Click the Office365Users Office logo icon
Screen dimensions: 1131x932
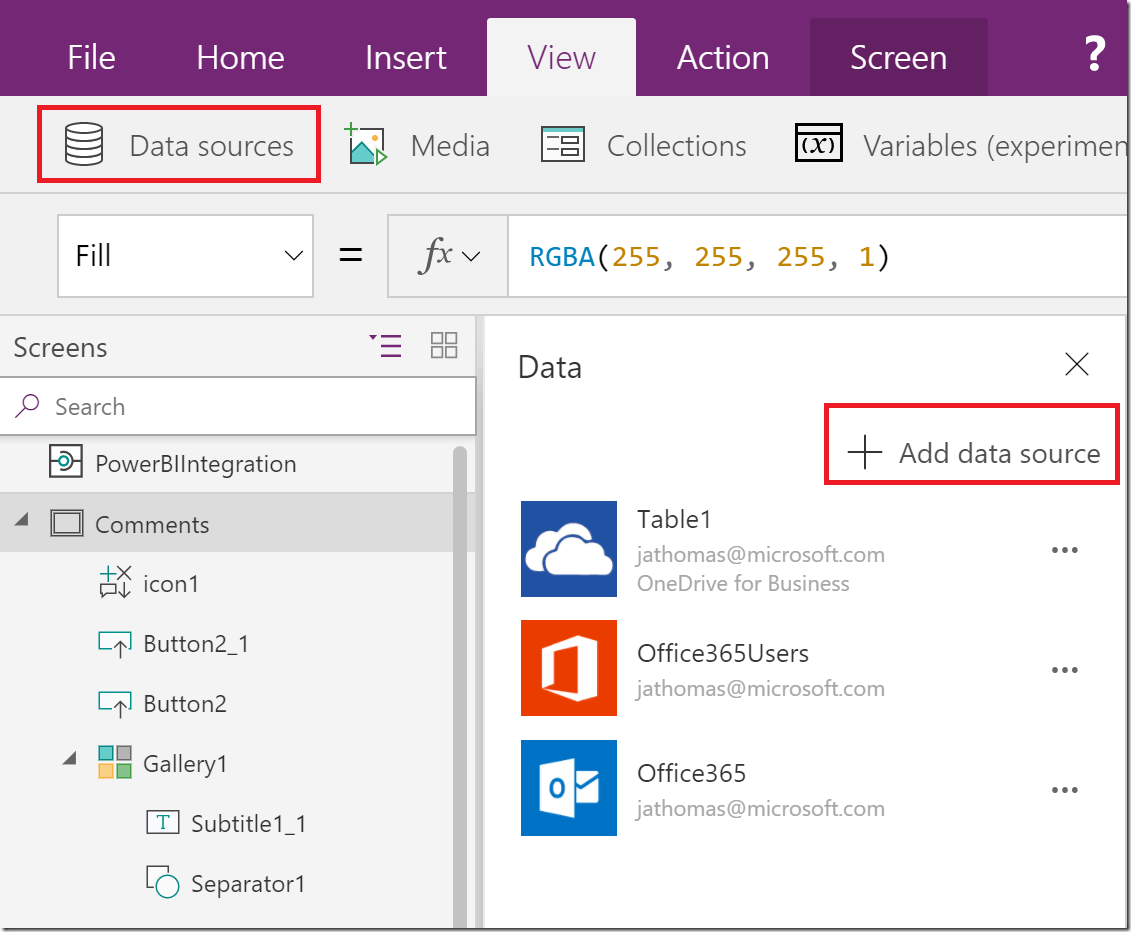pos(569,668)
